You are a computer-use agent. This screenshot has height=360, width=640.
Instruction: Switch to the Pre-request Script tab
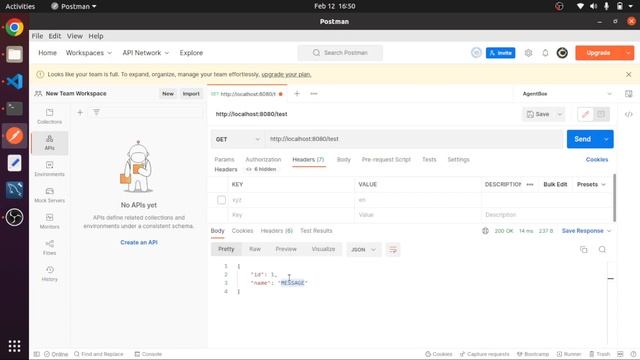pos(386,160)
